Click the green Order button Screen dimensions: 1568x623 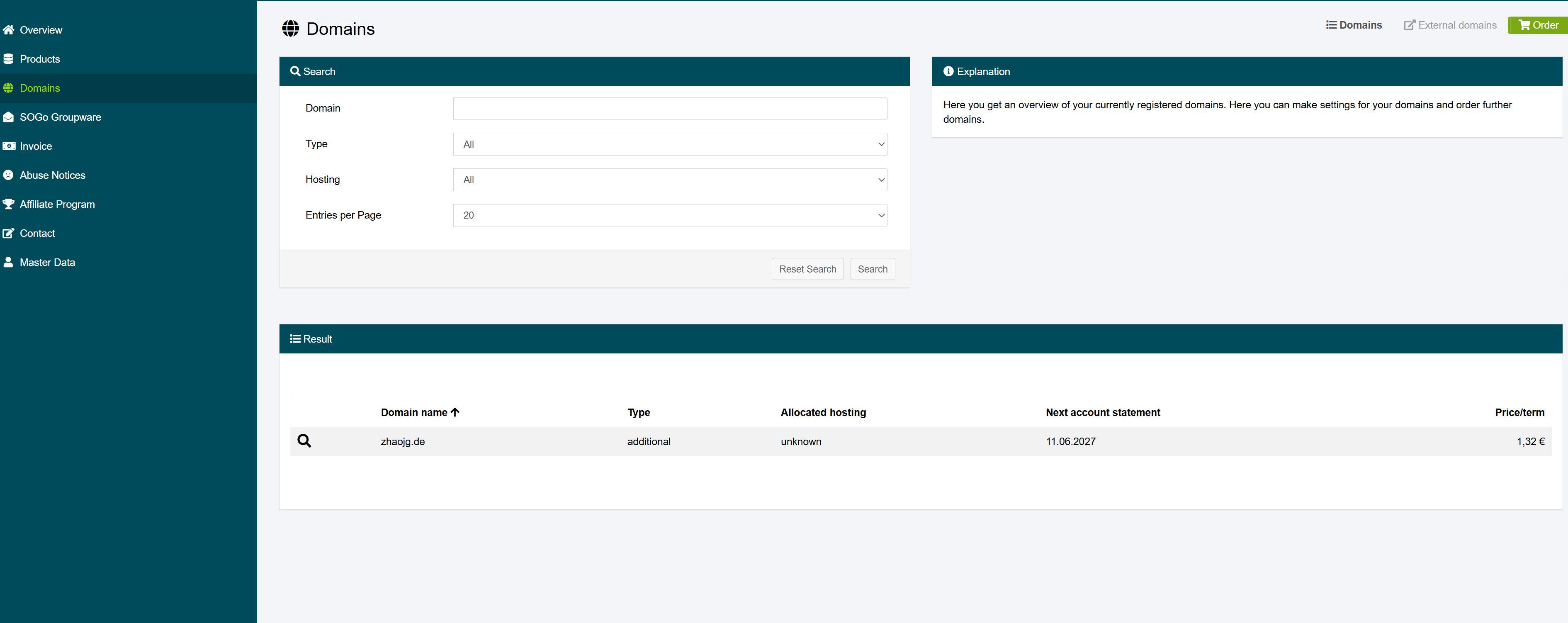click(1538, 25)
